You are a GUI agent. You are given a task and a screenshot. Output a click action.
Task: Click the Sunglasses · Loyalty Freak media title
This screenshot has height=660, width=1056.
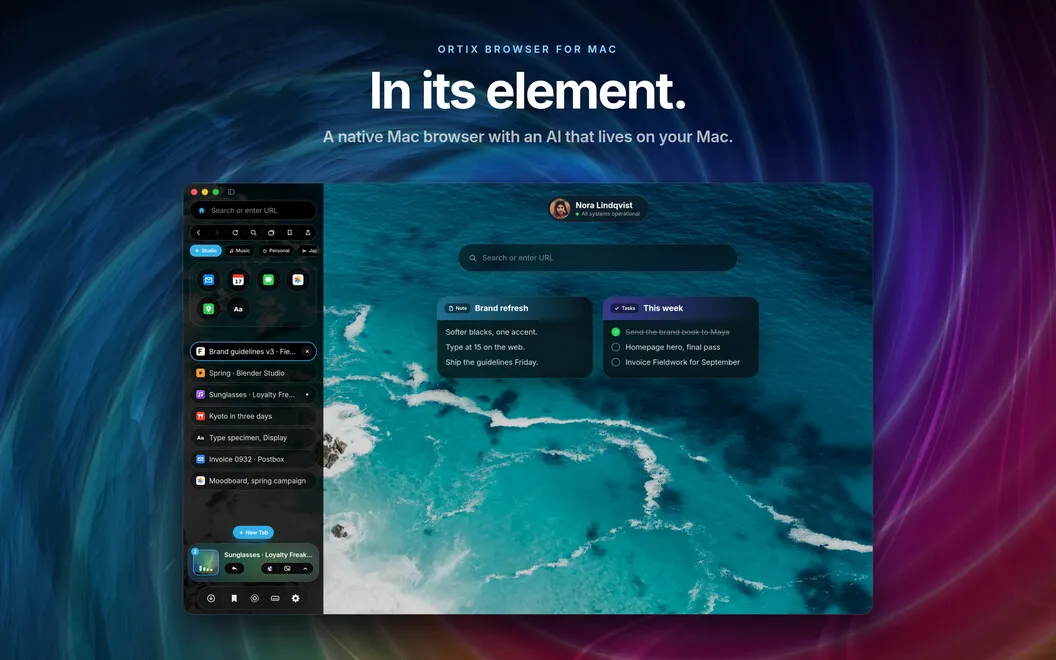point(268,555)
